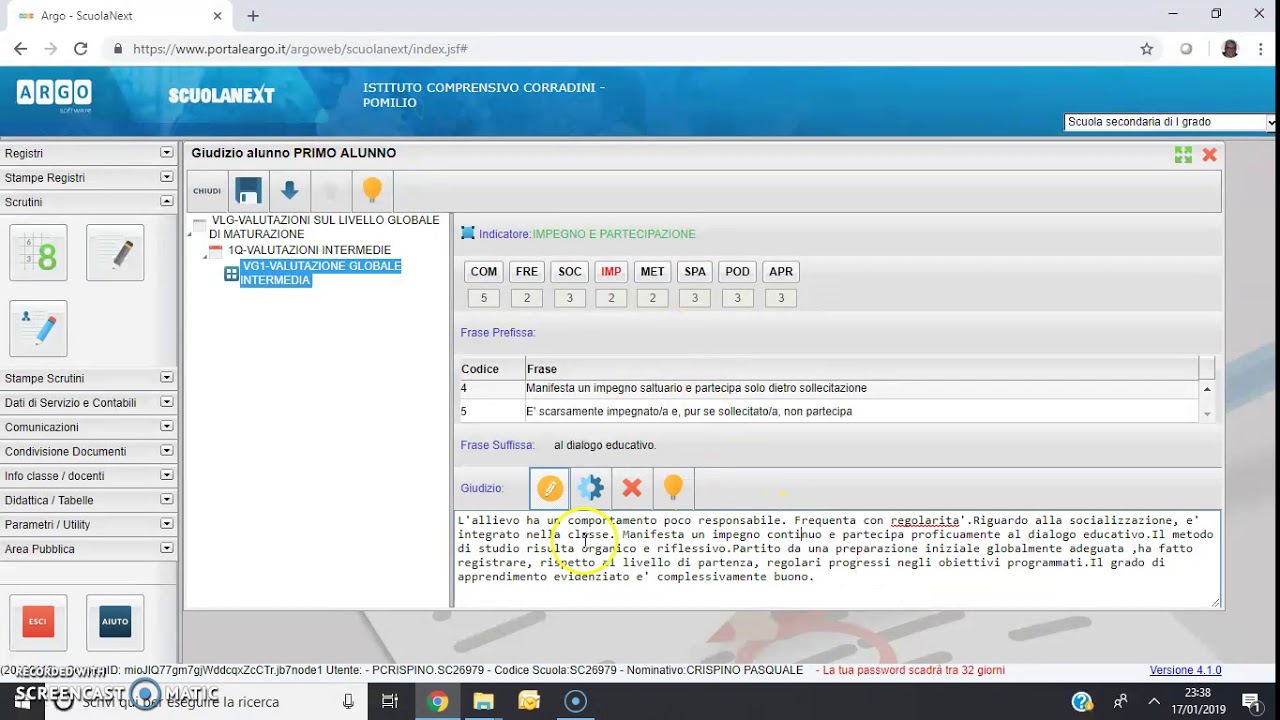Click the green expand window icon
Viewport: 1280px width, 720px height.
pos(1183,154)
